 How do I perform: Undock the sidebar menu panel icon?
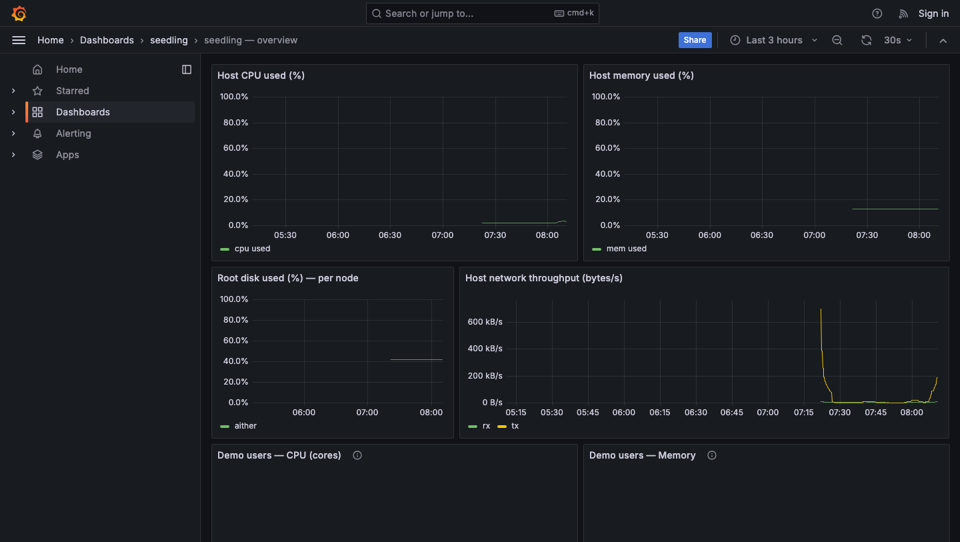(187, 69)
